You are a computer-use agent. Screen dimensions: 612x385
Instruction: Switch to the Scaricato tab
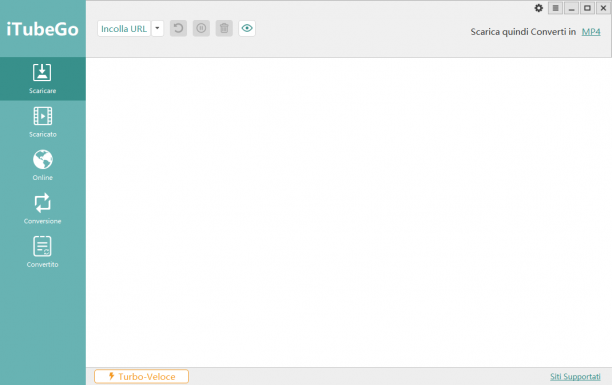[43, 122]
